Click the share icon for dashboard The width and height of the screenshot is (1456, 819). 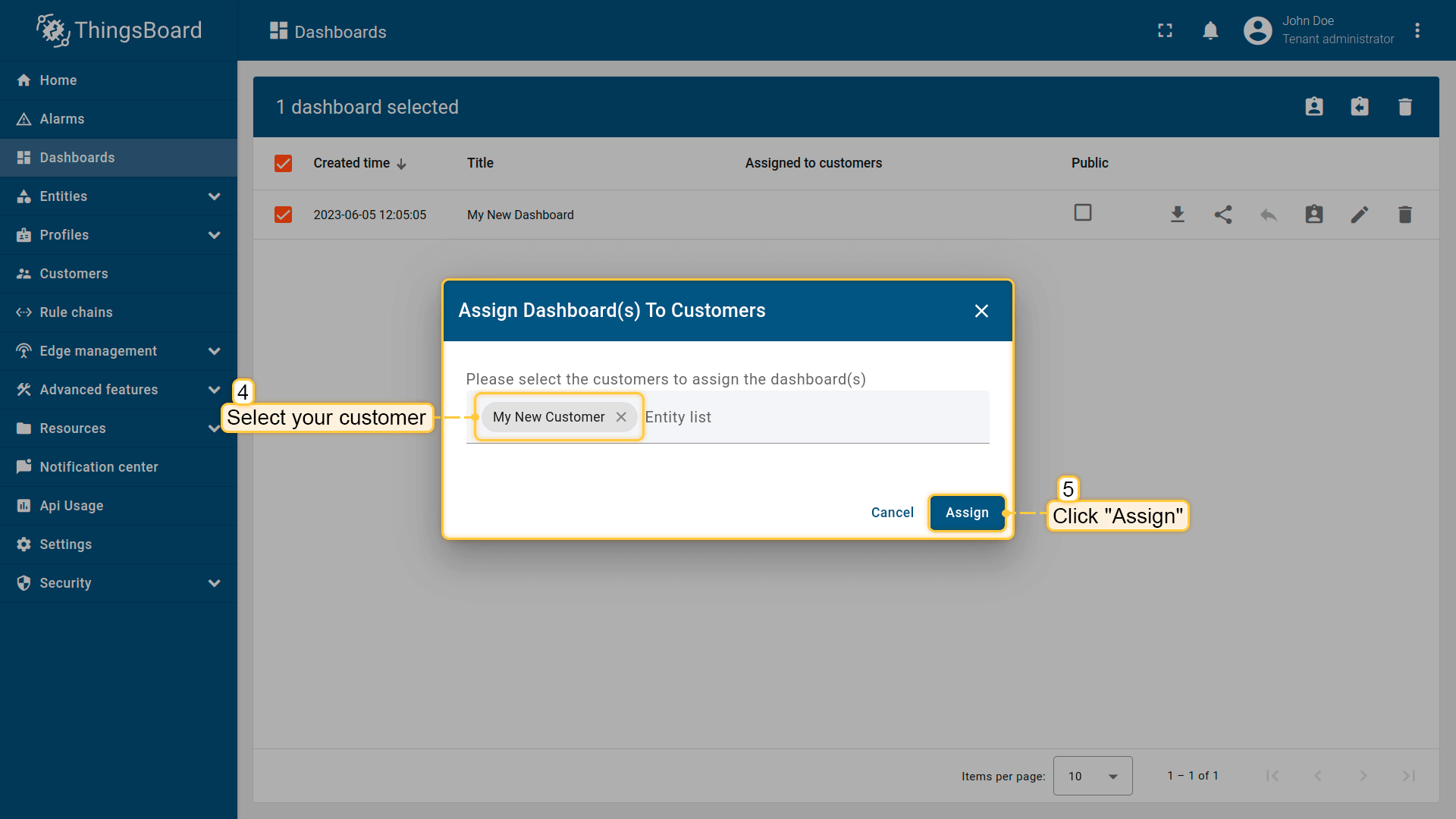coord(1222,215)
